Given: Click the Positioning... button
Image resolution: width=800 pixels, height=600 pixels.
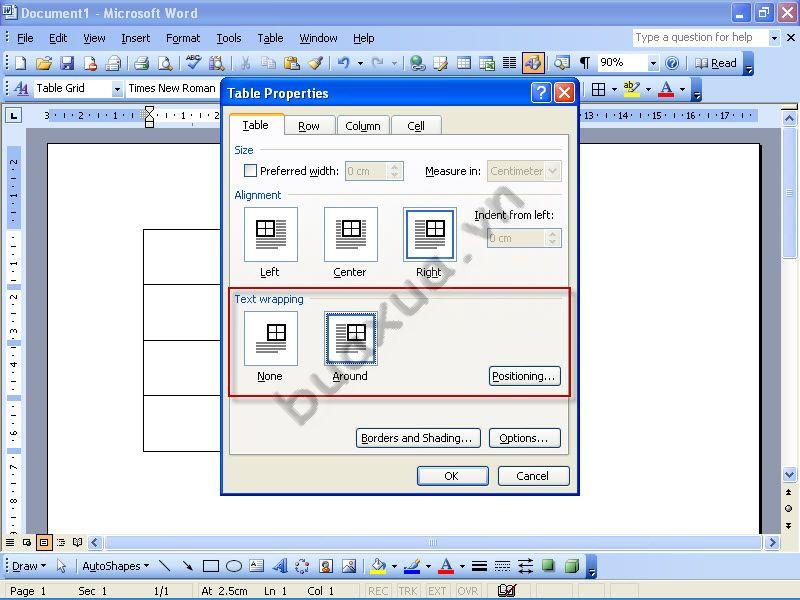Looking at the screenshot, I should click(524, 376).
